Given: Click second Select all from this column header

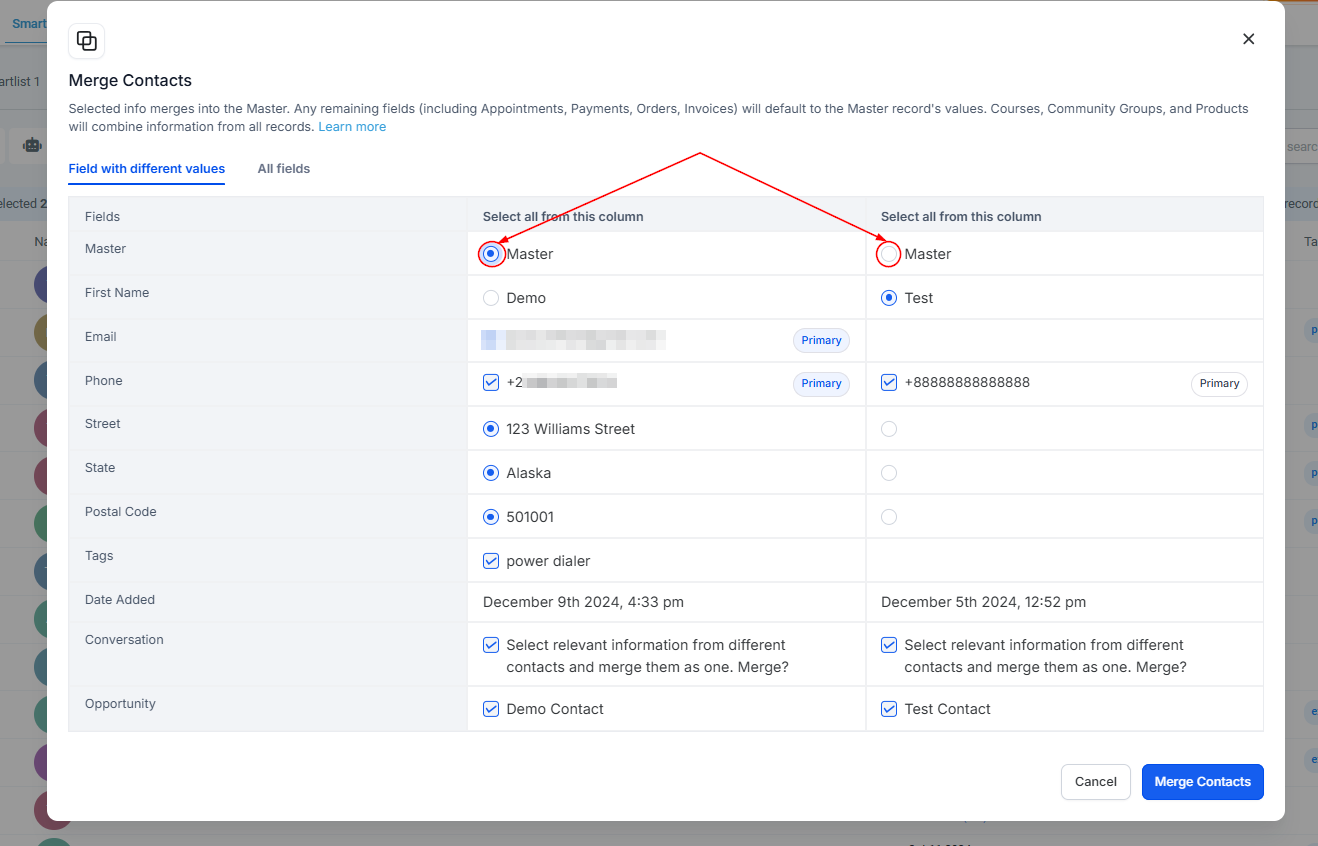Looking at the screenshot, I should (961, 217).
